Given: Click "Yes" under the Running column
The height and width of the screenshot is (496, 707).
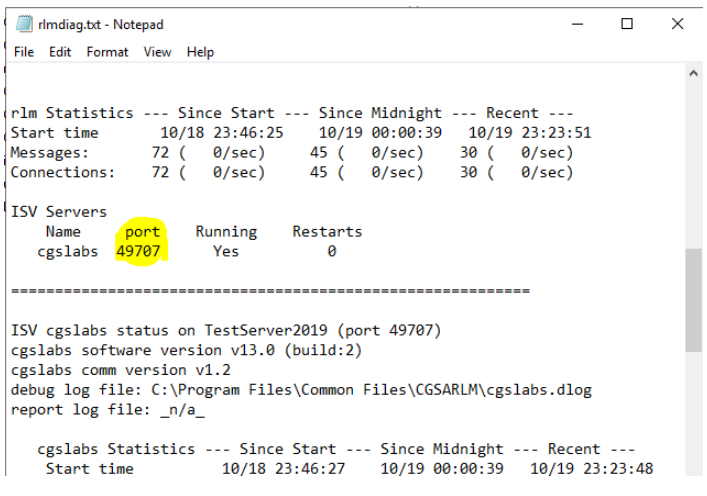Looking at the screenshot, I should pos(226,252).
